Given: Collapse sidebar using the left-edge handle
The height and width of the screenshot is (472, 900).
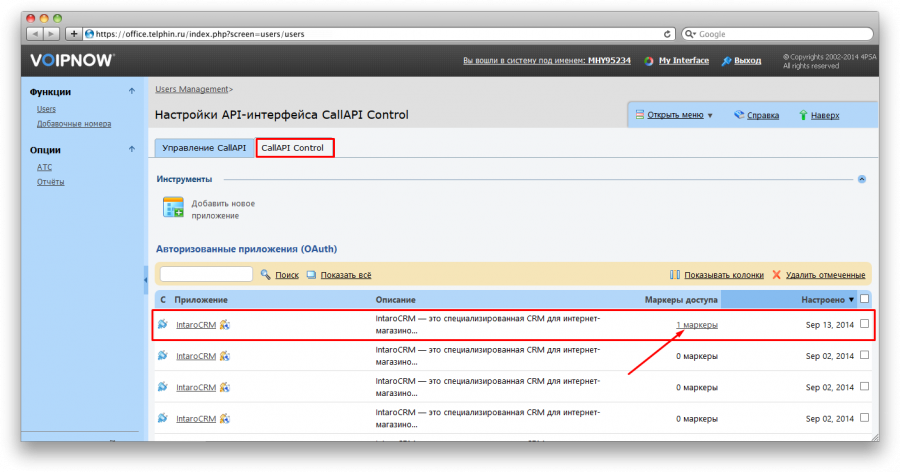Looking at the screenshot, I should click(145, 280).
